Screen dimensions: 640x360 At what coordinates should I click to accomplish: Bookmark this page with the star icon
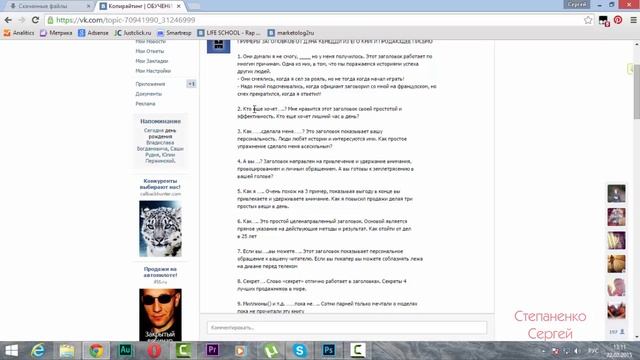[x=588, y=20]
